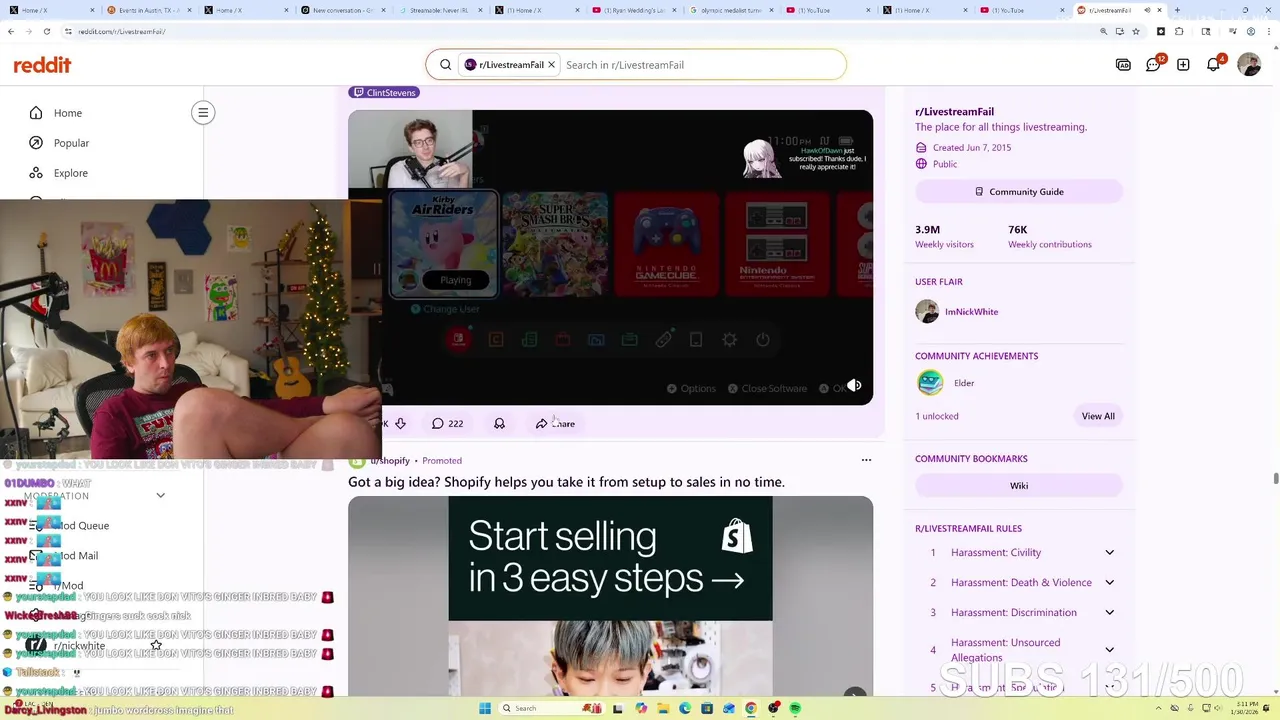Remove the r/LivestreamFail search filter chip
Screen dimensions: 1280x720
pyautogui.click(x=551, y=65)
